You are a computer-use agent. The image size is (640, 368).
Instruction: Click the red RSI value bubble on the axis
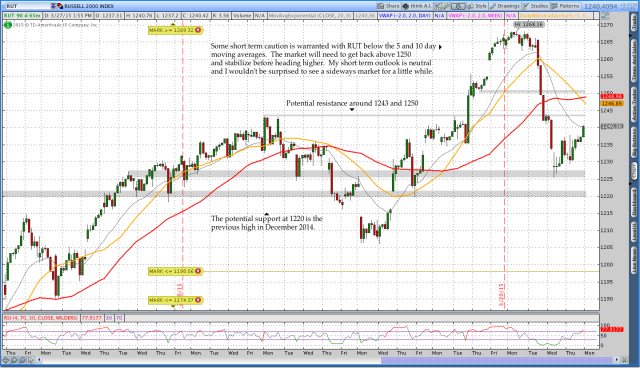click(x=612, y=329)
